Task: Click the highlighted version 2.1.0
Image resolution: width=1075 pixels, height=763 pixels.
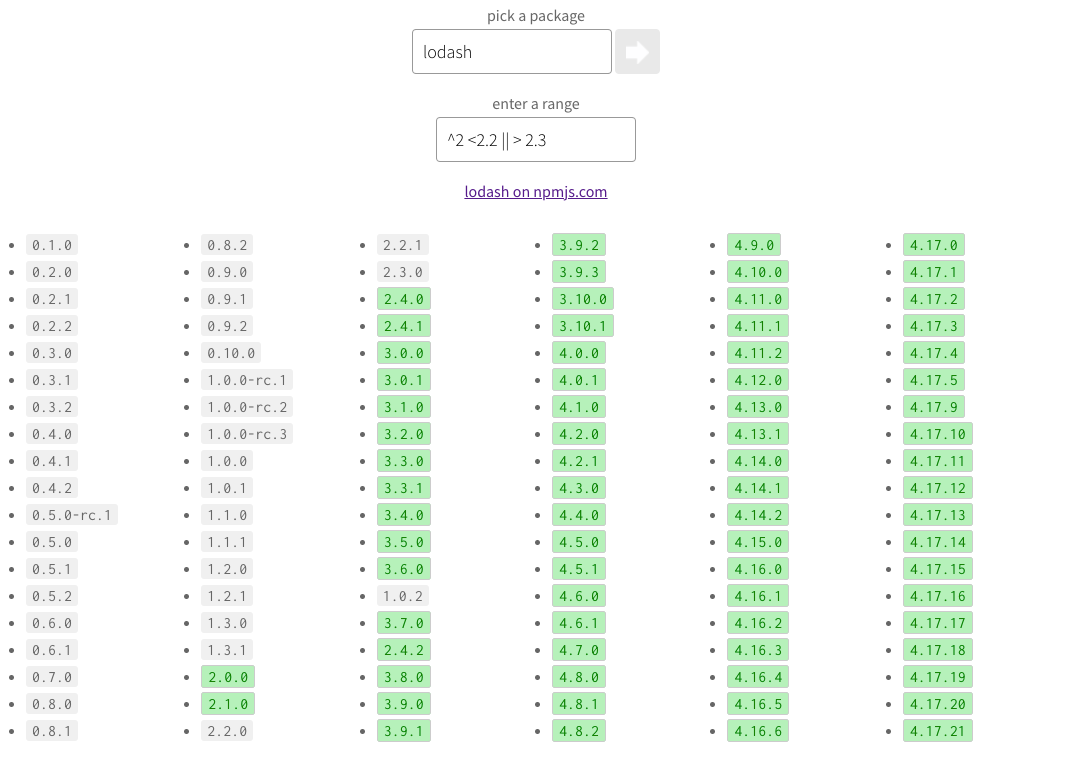Action: click(x=228, y=704)
